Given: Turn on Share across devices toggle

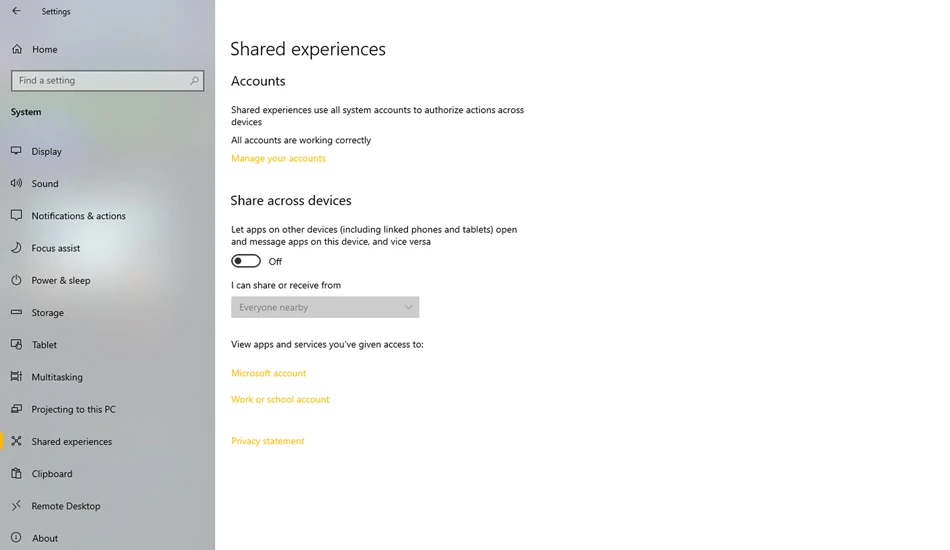Looking at the screenshot, I should pyautogui.click(x=246, y=261).
